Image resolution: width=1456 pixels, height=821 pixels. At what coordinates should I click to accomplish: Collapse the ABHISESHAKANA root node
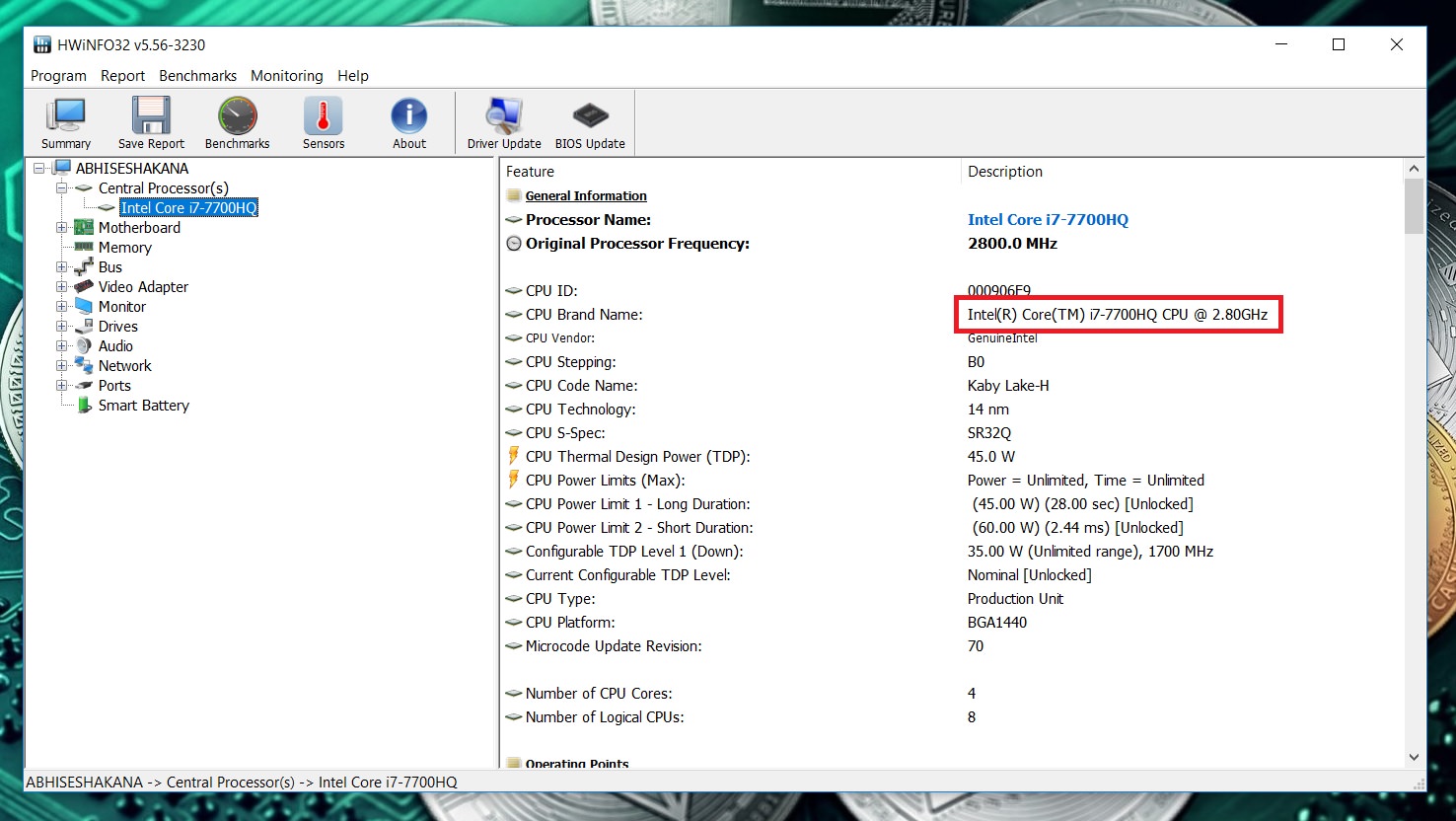coord(39,169)
